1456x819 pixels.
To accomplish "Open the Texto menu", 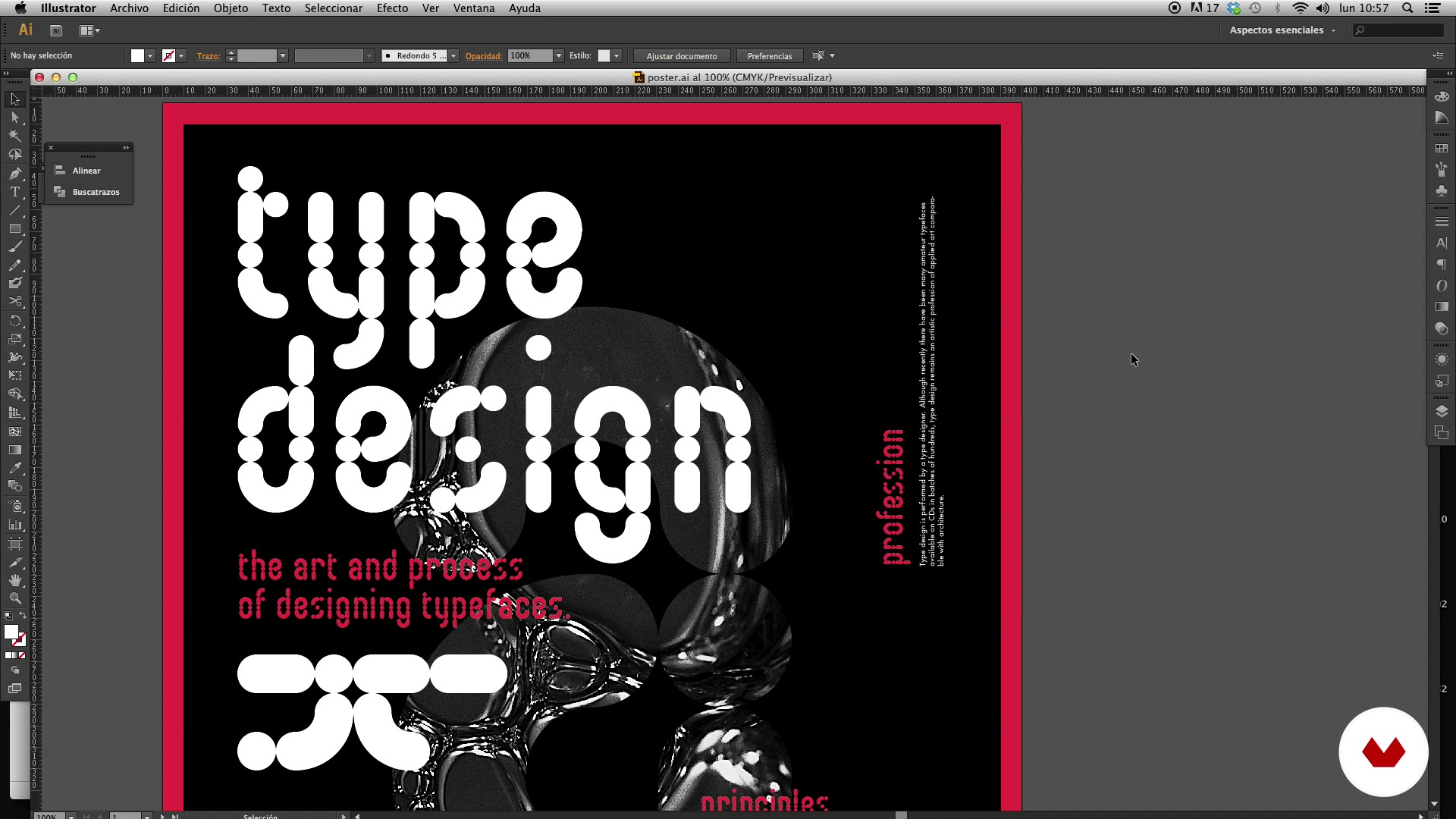I will coord(276,8).
